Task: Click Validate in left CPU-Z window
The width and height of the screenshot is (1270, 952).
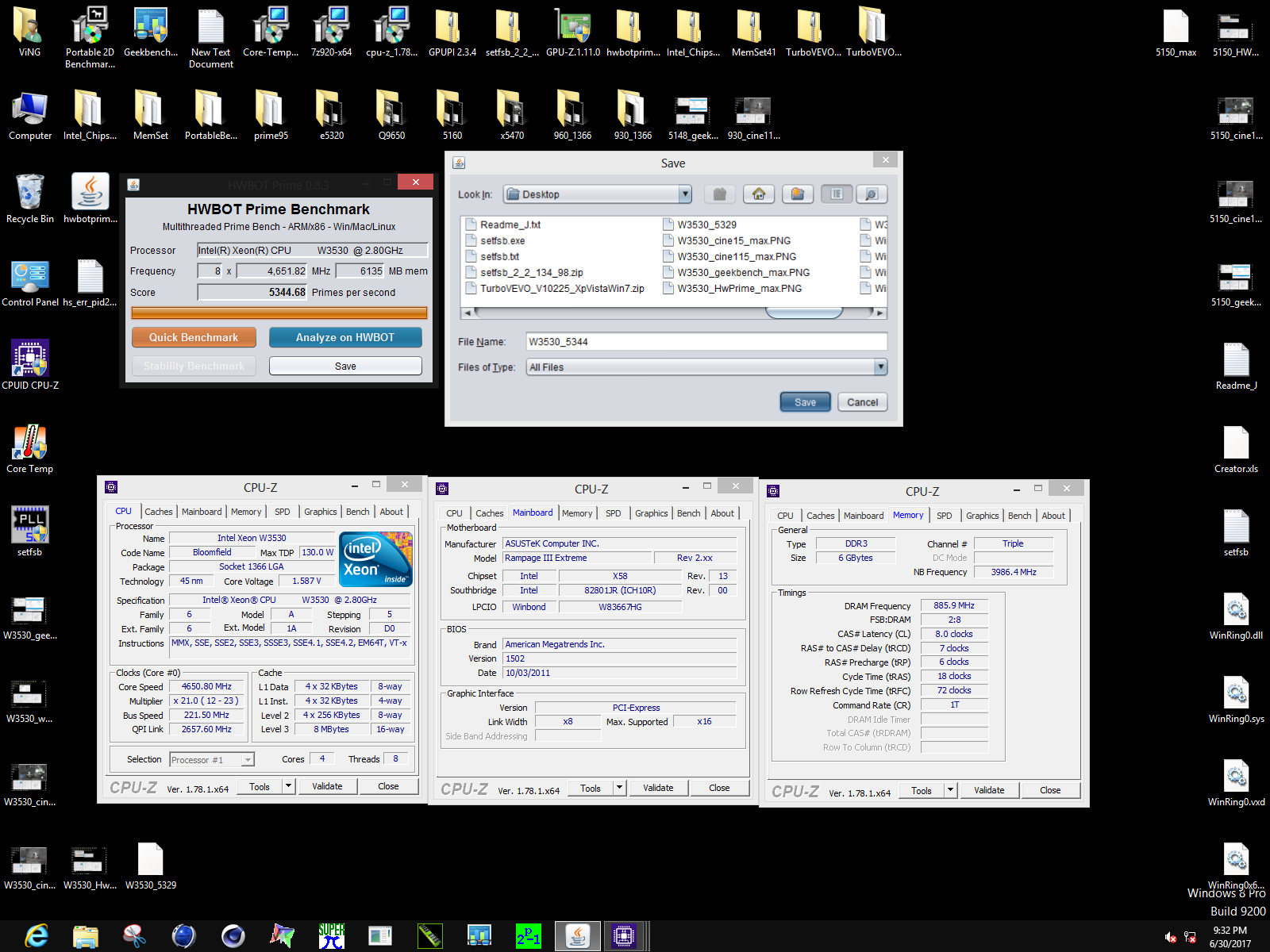Action: (x=327, y=786)
